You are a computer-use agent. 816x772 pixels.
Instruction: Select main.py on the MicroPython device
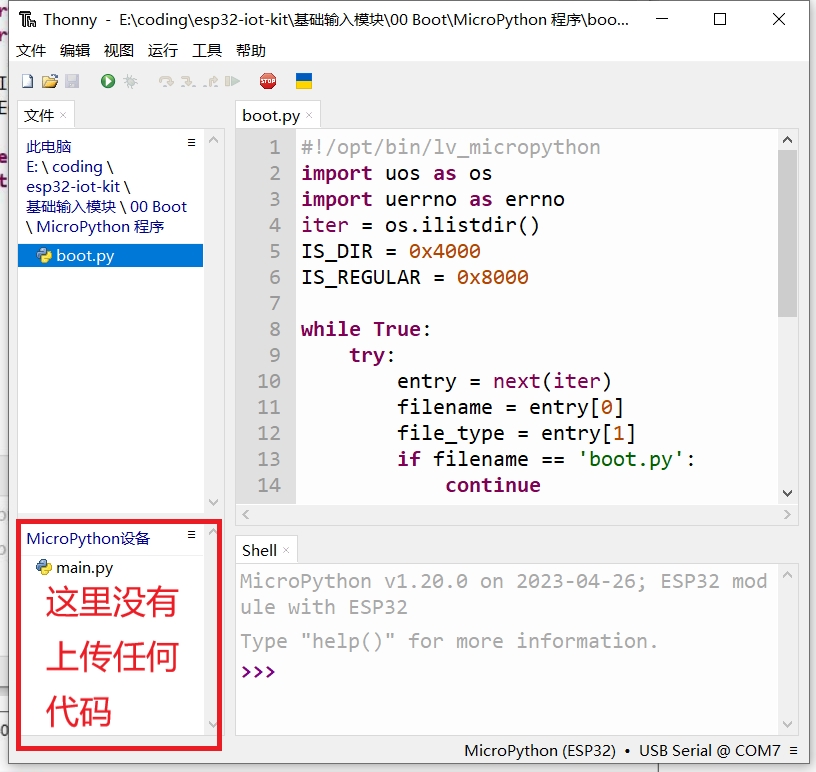[84, 568]
